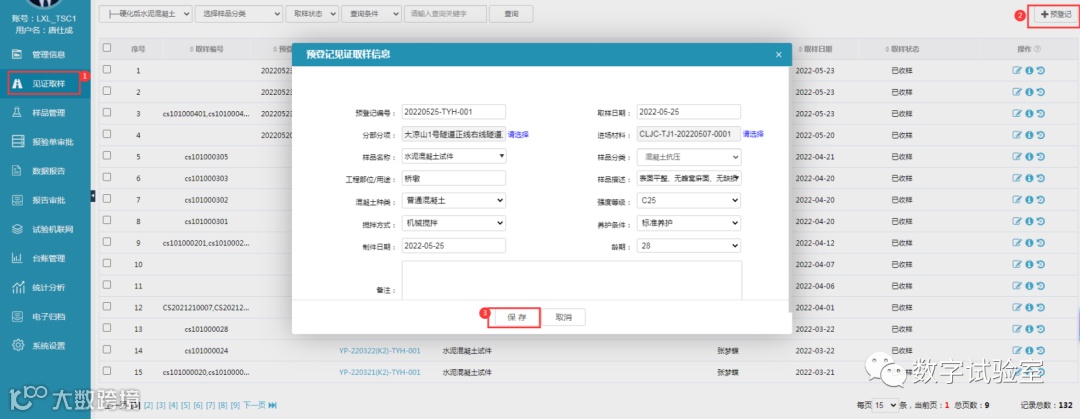
Task: Open 样品管理 in the sidebar
Action: pyautogui.click(x=45, y=112)
